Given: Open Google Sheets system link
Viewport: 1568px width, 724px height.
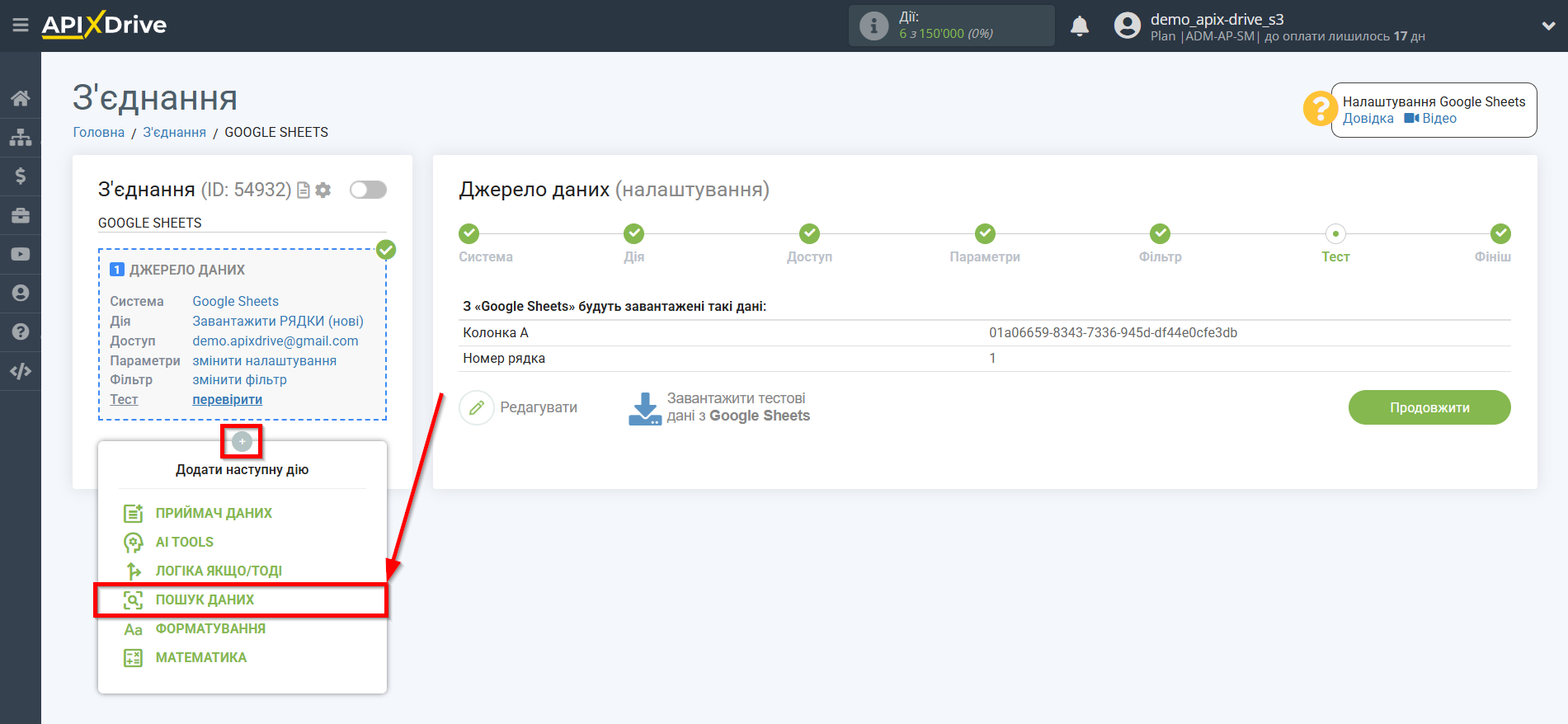Looking at the screenshot, I should 235,301.
